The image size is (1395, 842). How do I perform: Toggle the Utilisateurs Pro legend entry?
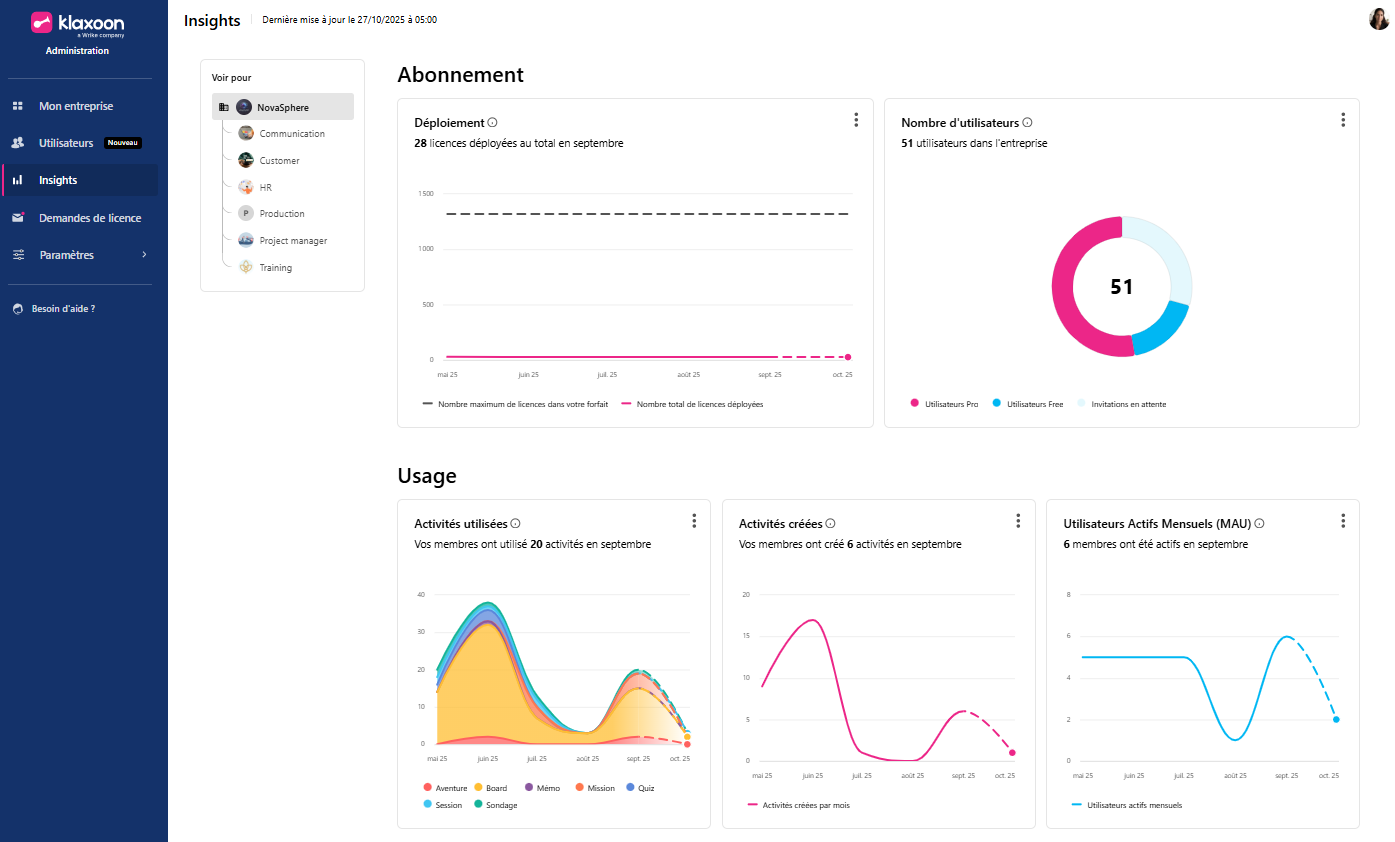point(944,404)
